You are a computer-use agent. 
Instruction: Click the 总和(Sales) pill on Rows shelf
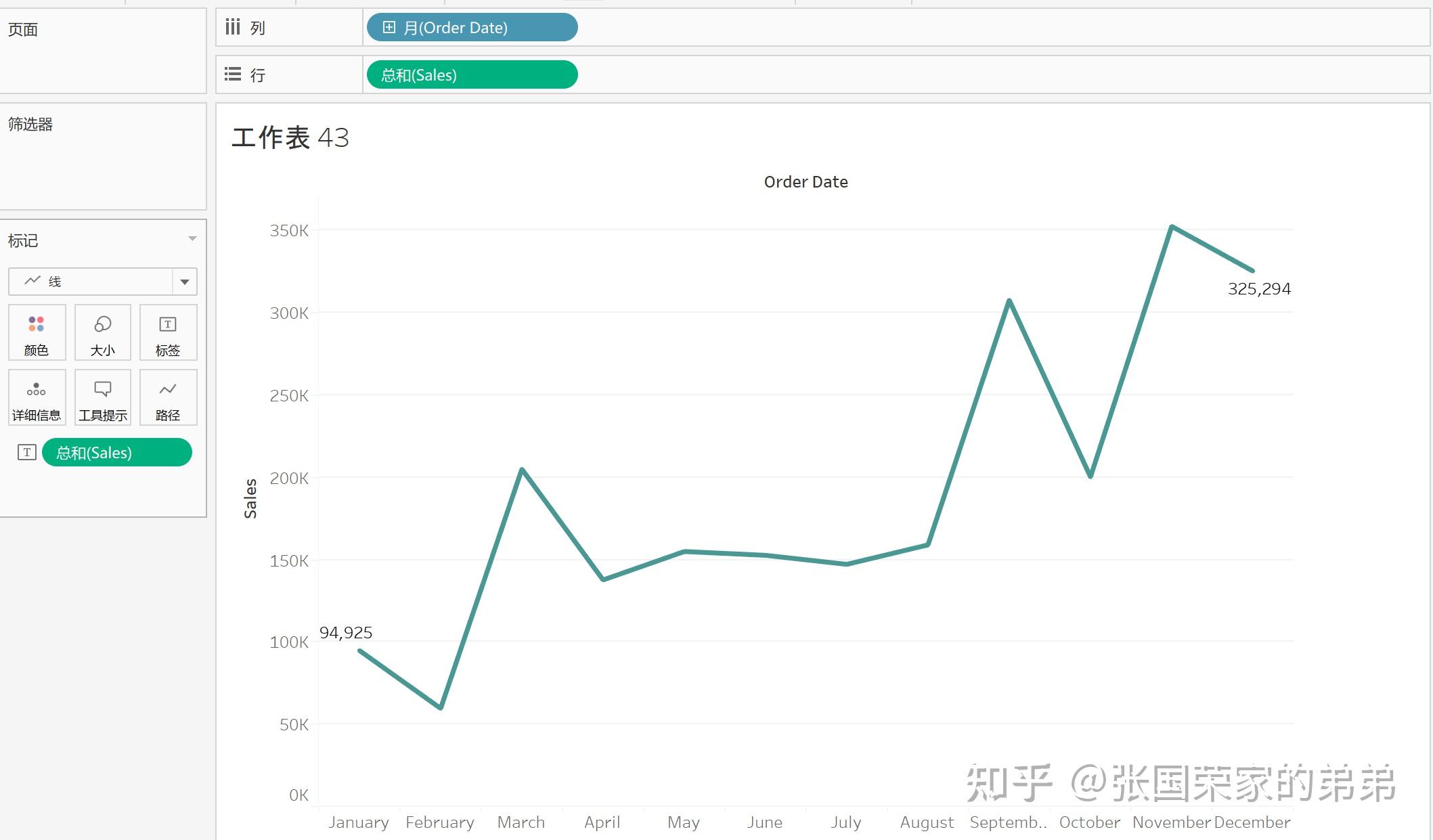point(472,74)
